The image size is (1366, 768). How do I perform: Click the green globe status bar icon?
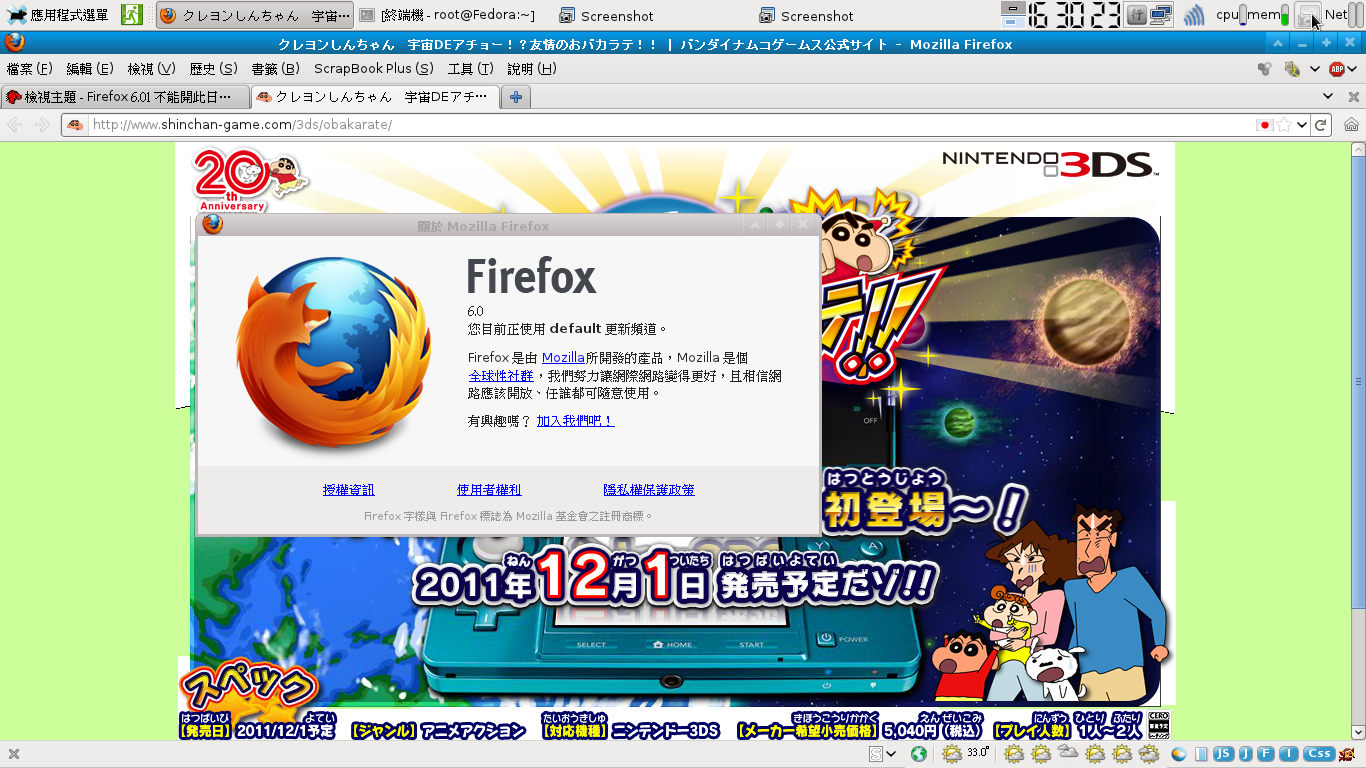click(x=918, y=754)
